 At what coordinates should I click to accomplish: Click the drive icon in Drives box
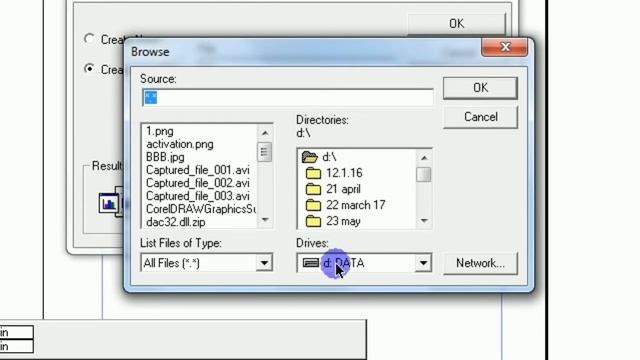[x=311, y=263]
